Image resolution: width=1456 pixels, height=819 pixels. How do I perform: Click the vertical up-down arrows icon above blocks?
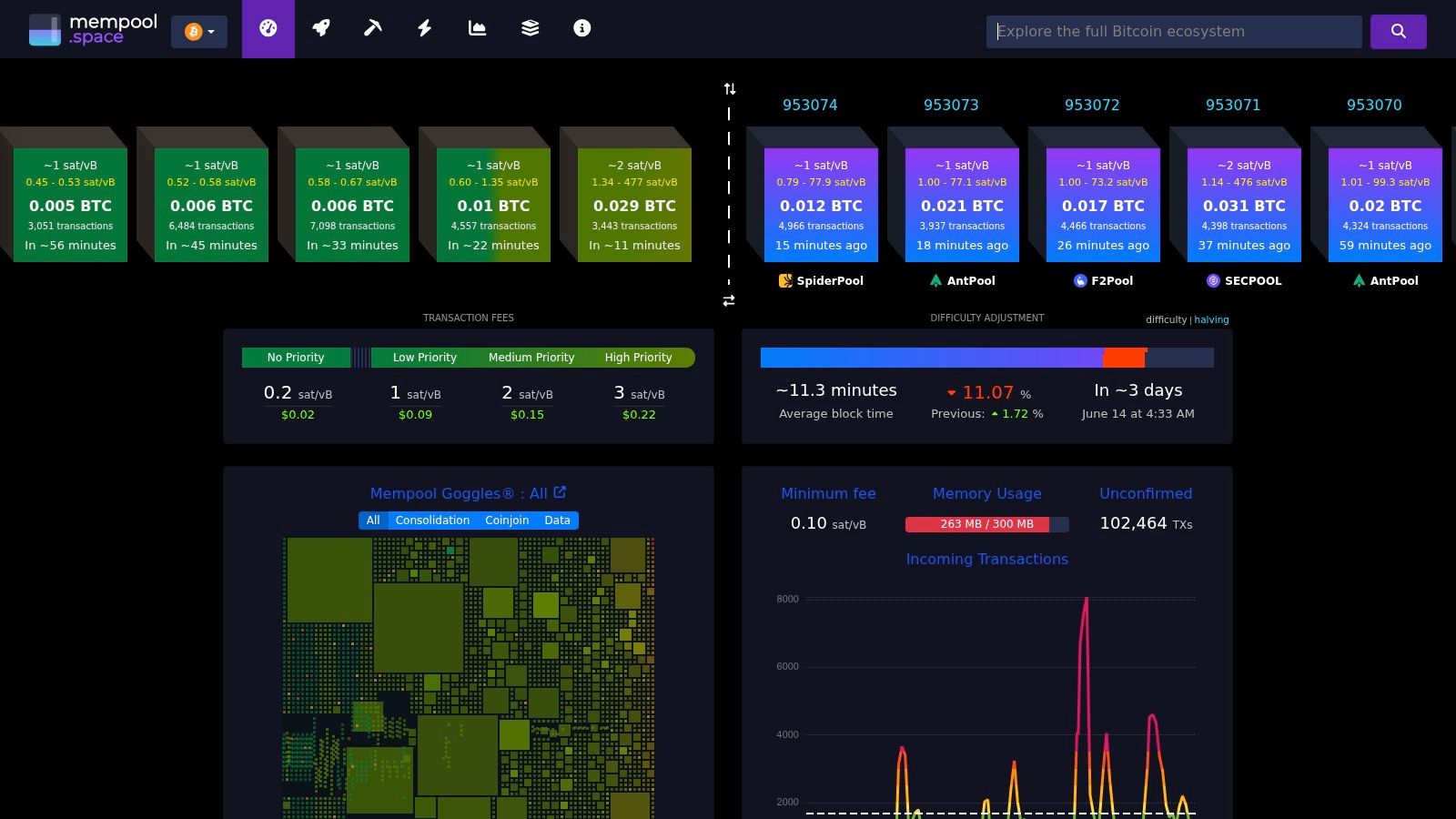pyautogui.click(x=730, y=89)
